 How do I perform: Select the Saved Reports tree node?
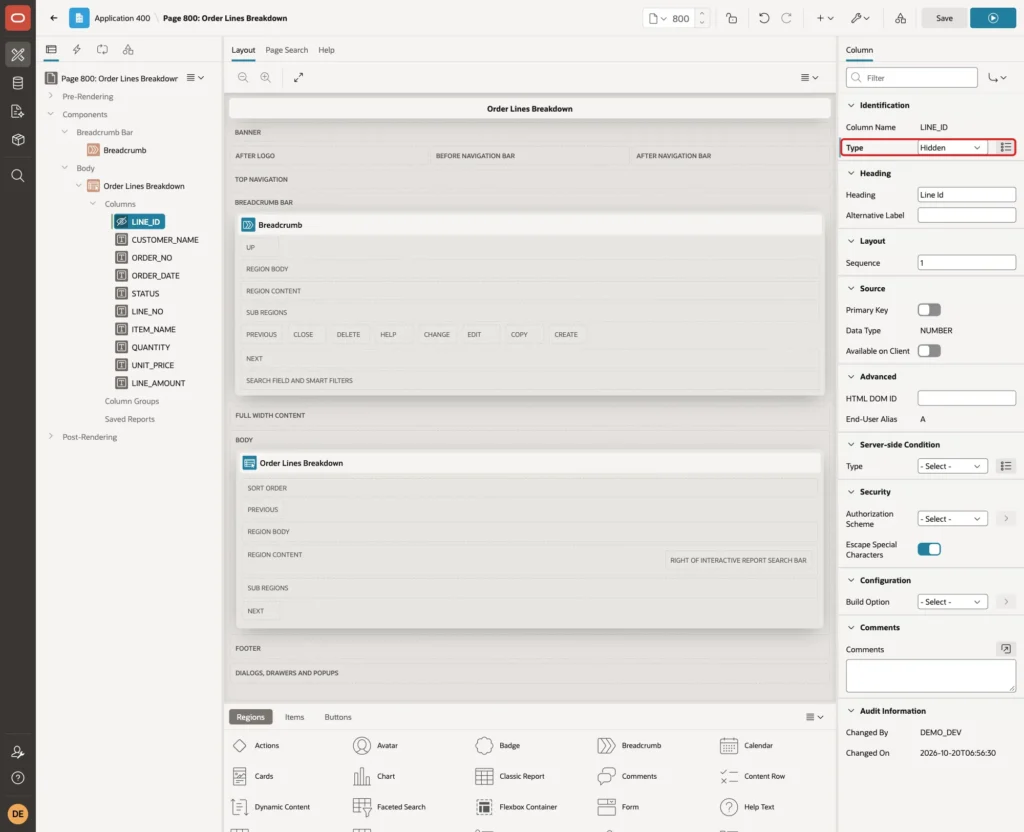coord(129,419)
